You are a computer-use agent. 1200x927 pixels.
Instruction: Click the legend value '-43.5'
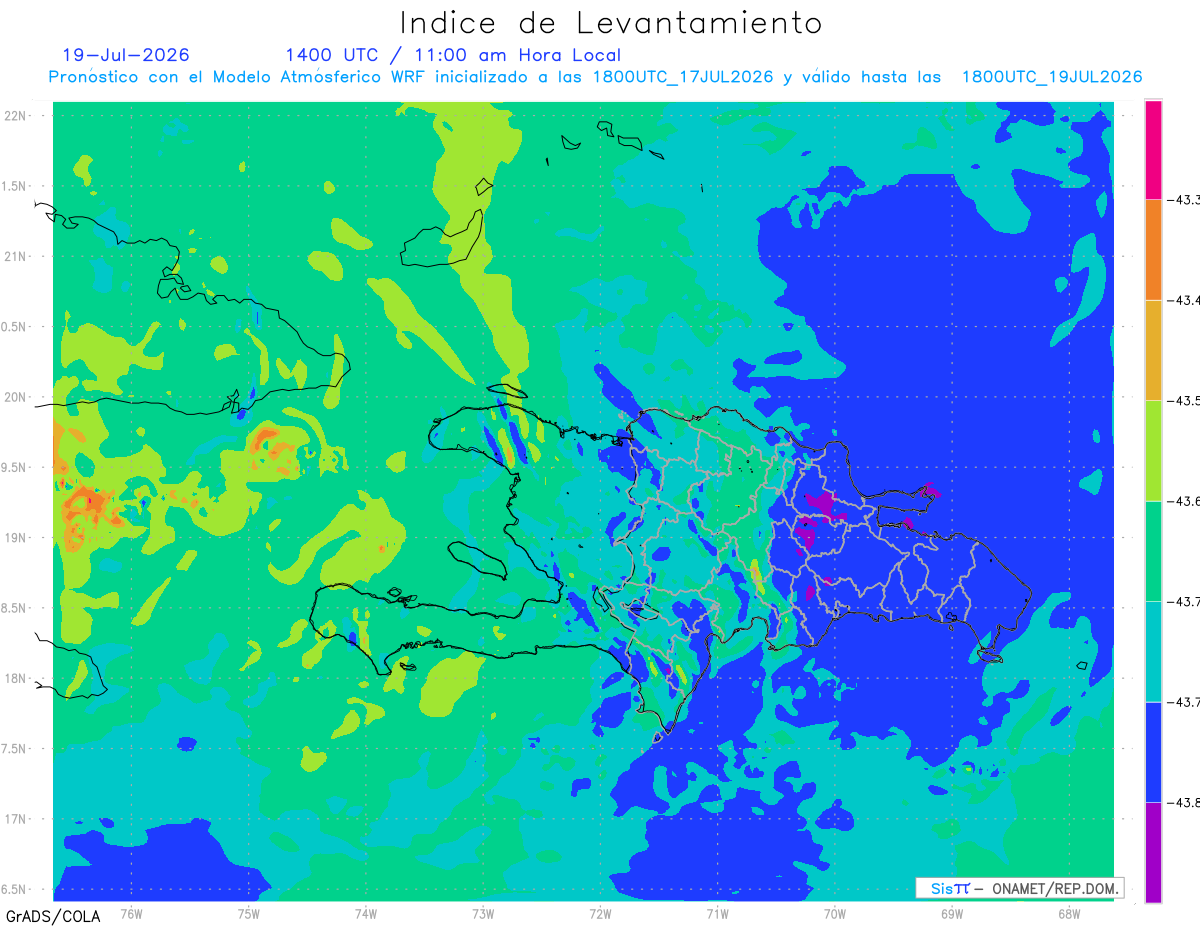click(1185, 401)
